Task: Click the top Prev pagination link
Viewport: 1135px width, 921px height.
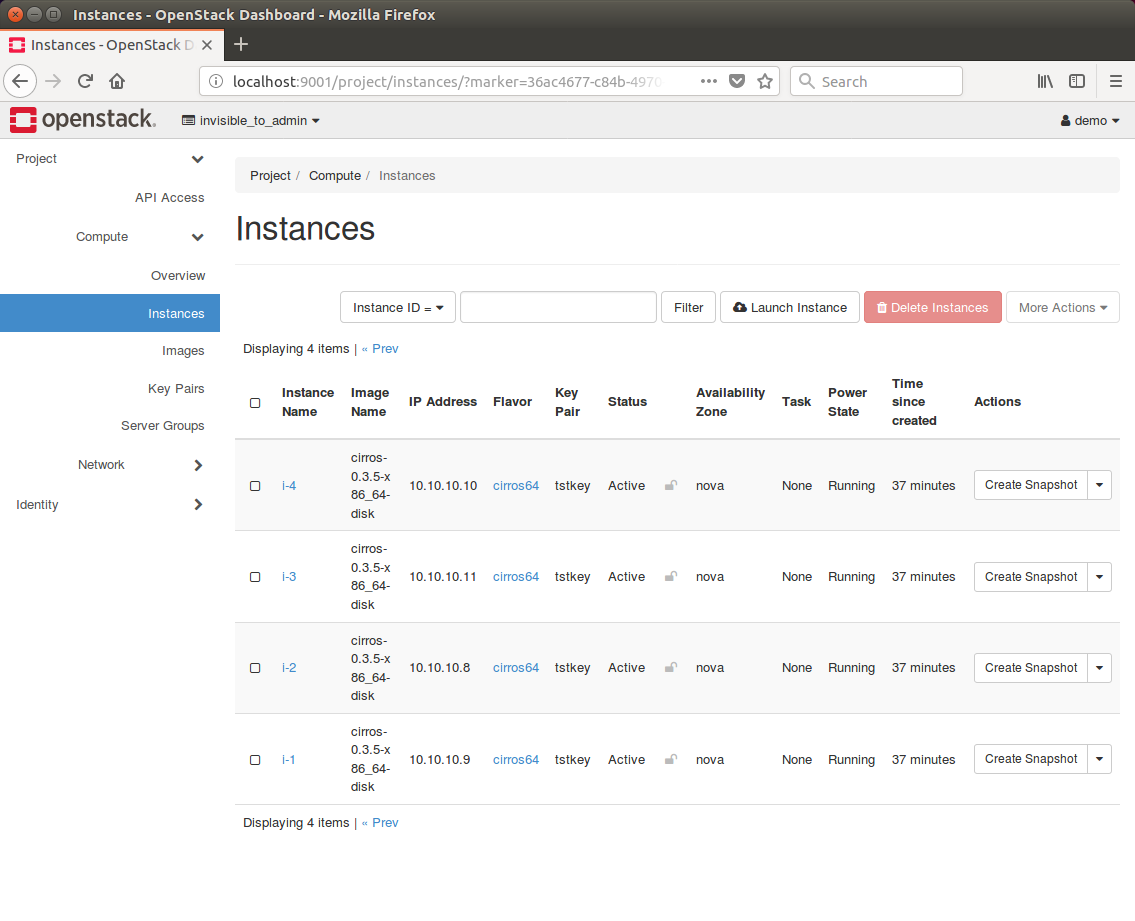Action: coord(380,349)
